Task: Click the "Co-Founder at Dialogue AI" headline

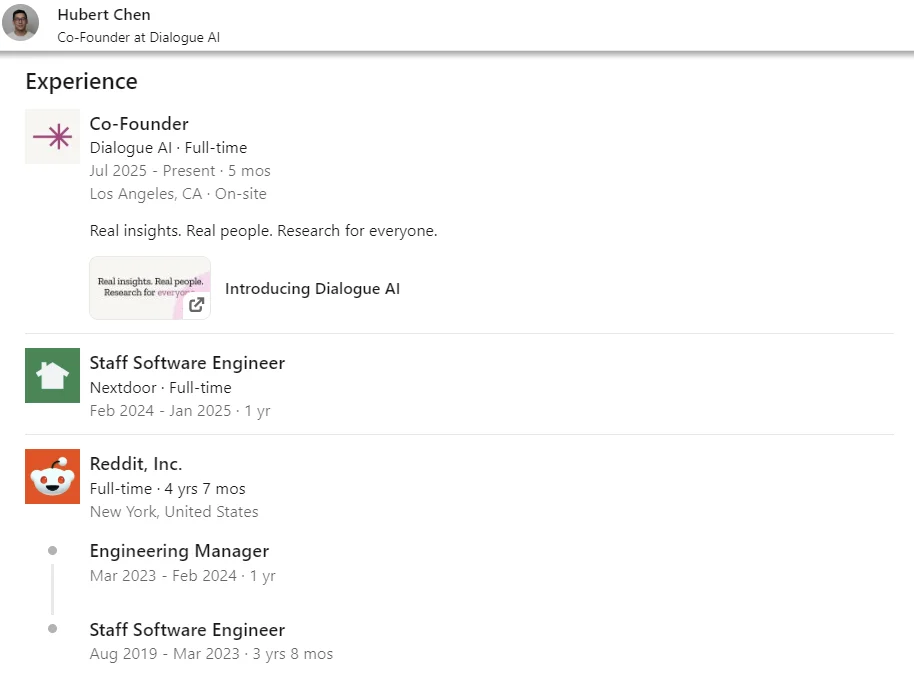Action: pos(138,37)
